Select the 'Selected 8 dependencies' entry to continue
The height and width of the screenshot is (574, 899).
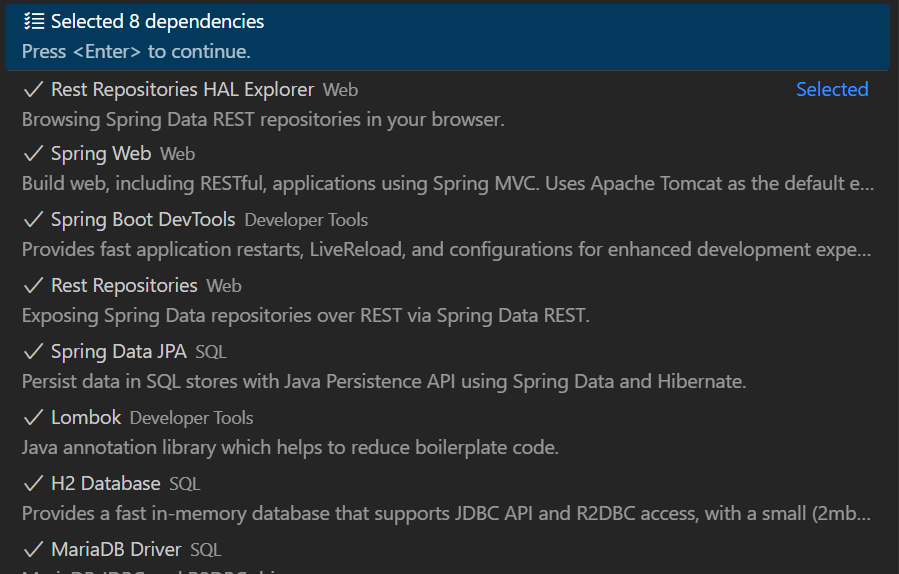click(157, 21)
